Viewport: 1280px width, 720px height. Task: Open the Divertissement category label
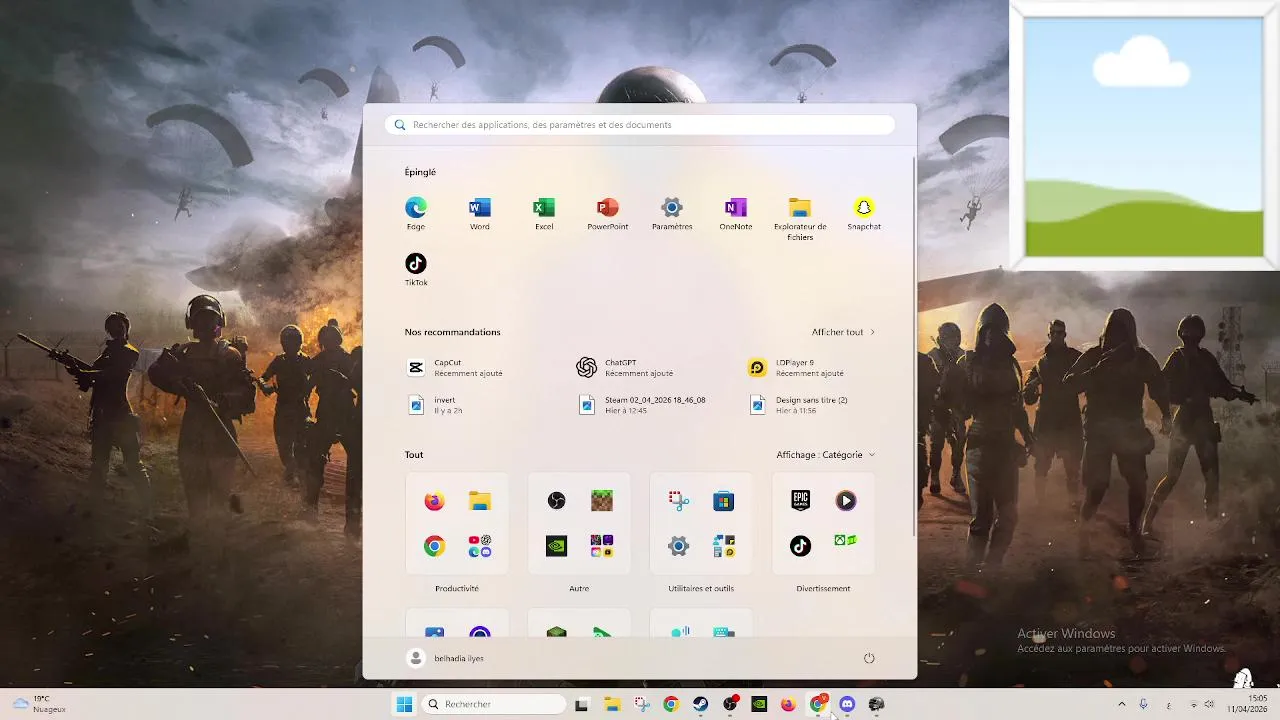click(x=823, y=589)
